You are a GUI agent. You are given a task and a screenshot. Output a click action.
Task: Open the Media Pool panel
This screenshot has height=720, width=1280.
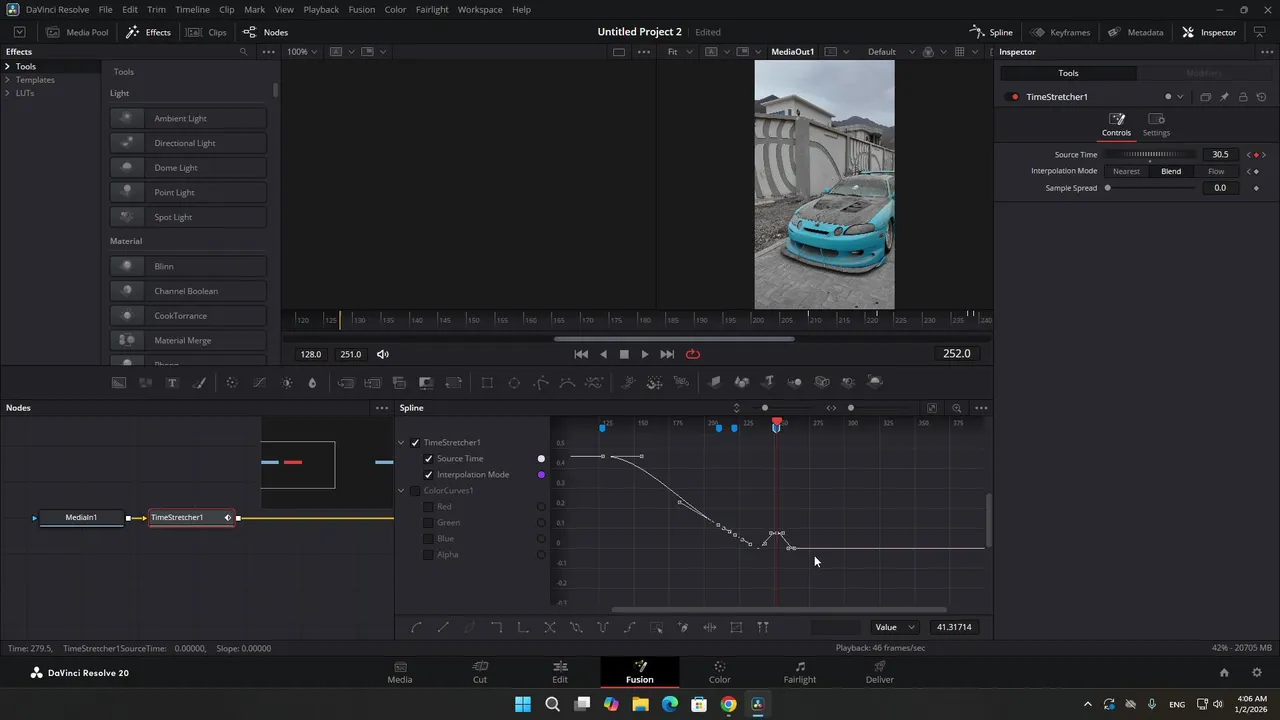coord(77,32)
